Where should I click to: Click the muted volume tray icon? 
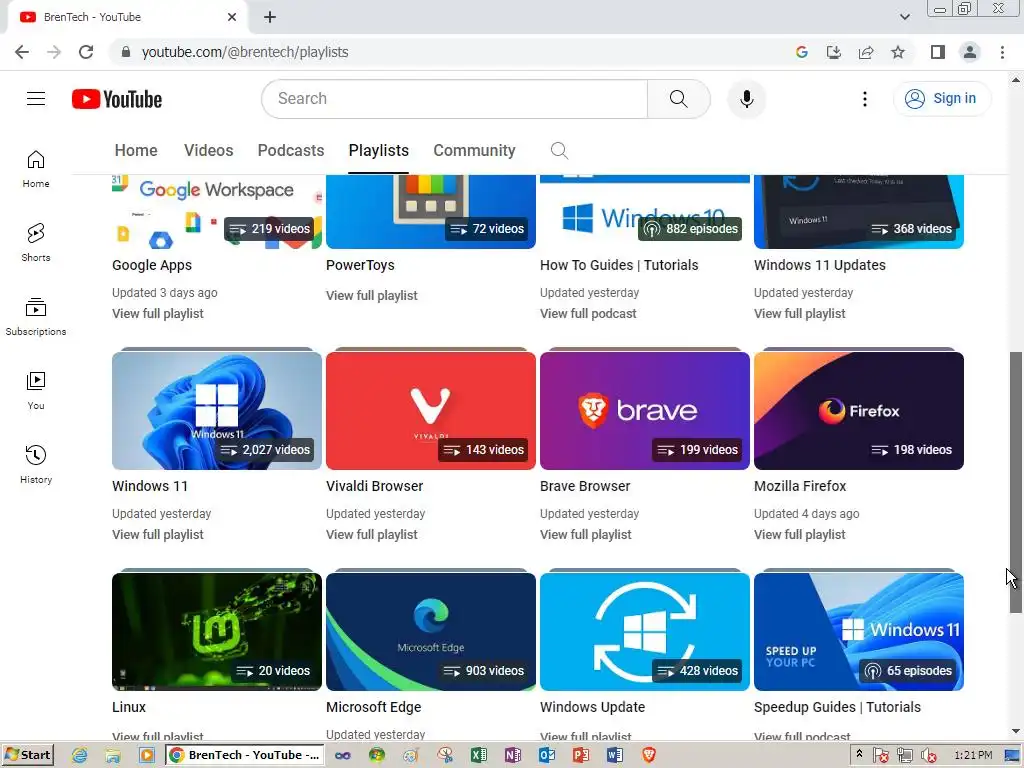(929, 756)
